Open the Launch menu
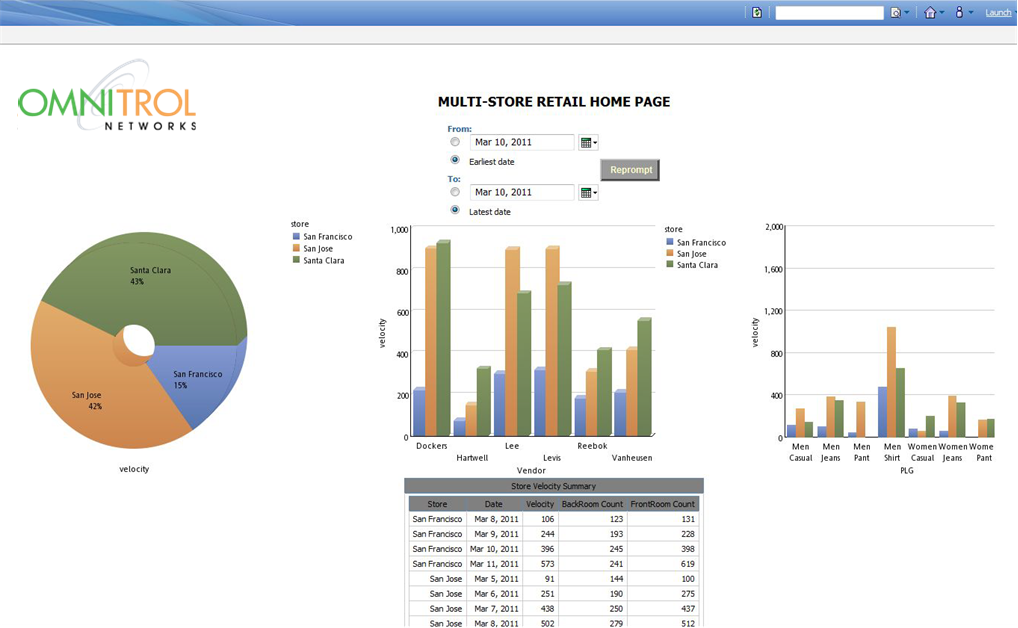 (998, 13)
